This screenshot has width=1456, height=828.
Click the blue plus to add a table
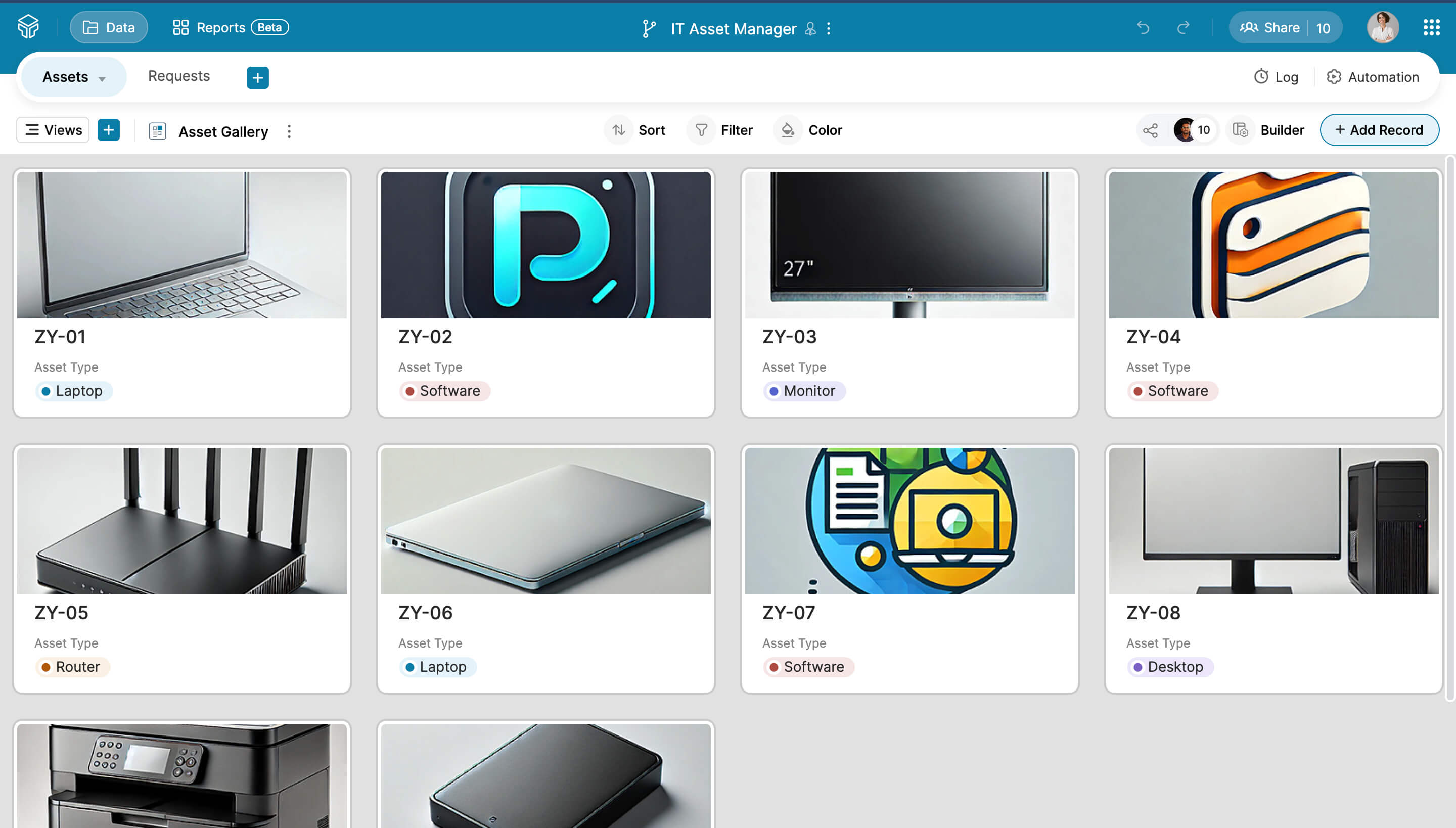[x=257, y=77]
